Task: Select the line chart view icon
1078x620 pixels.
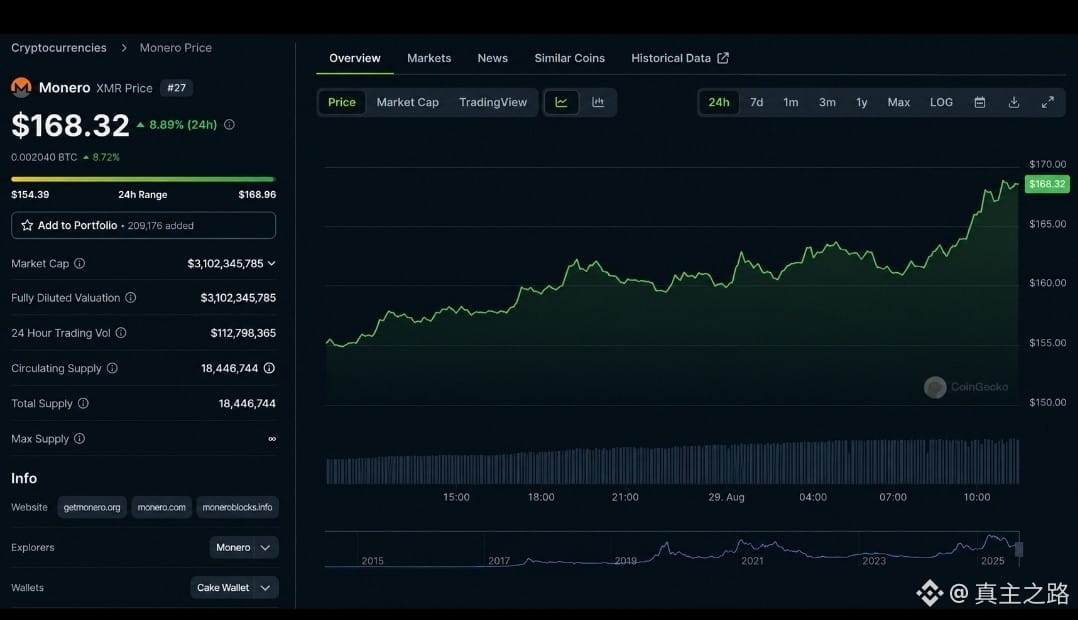Action: click(562, 102)
